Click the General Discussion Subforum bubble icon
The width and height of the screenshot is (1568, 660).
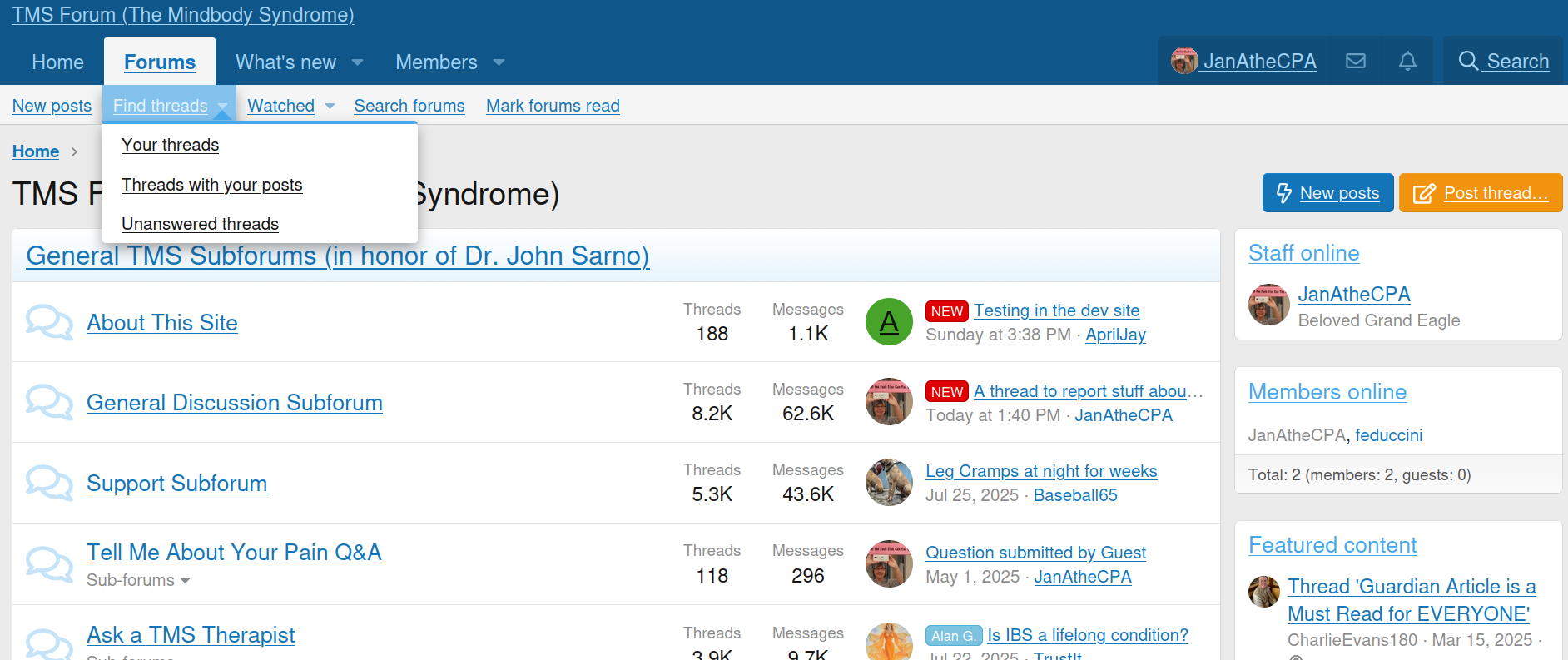coord(49,402)
